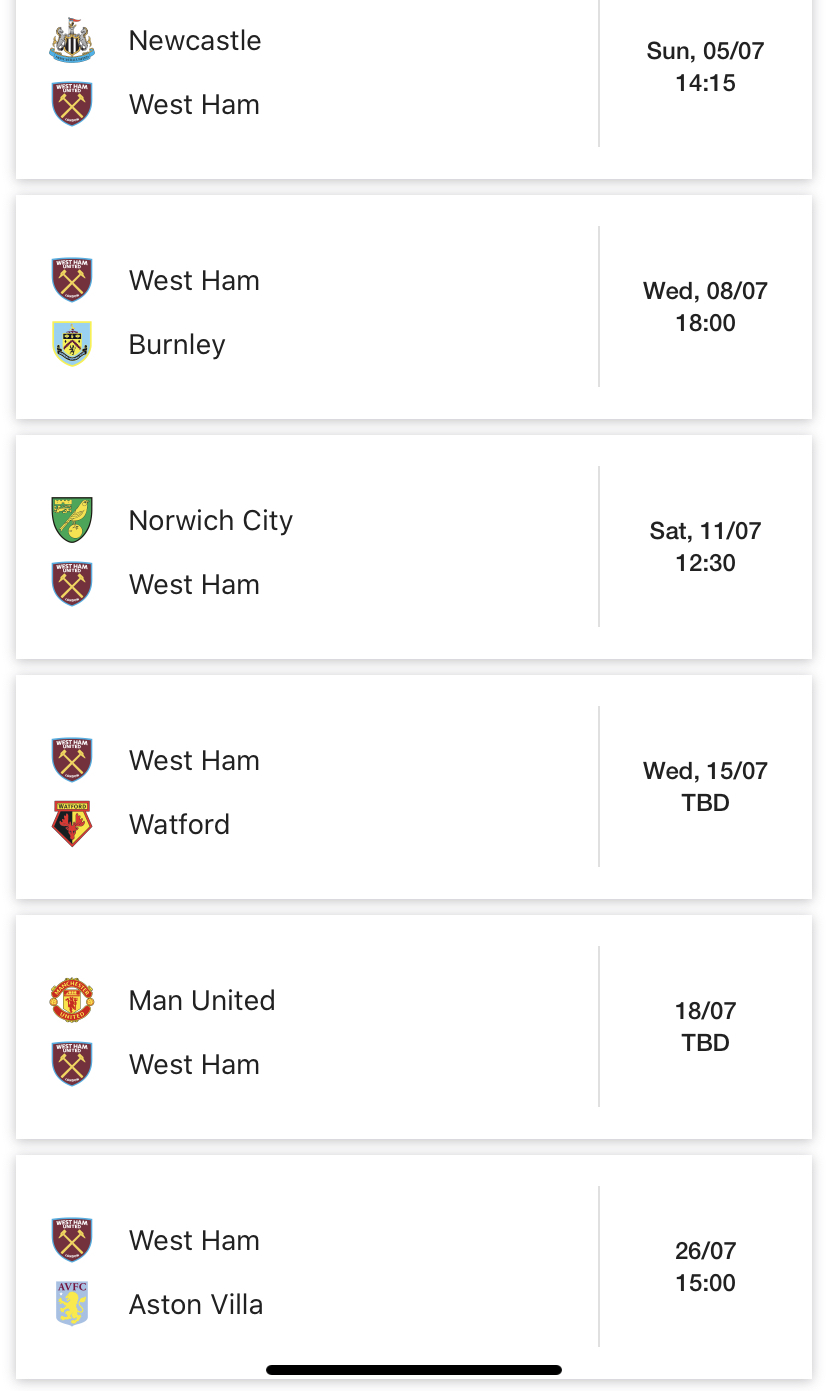Select the Norwich City team name
Screen dimensions: 828x1391
(x=211, y=521)
